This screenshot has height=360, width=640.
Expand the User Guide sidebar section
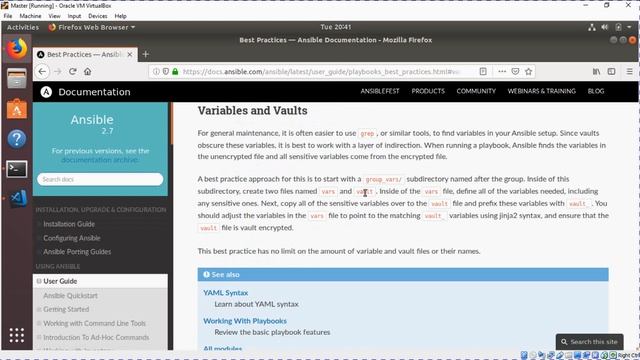point(39,281)
